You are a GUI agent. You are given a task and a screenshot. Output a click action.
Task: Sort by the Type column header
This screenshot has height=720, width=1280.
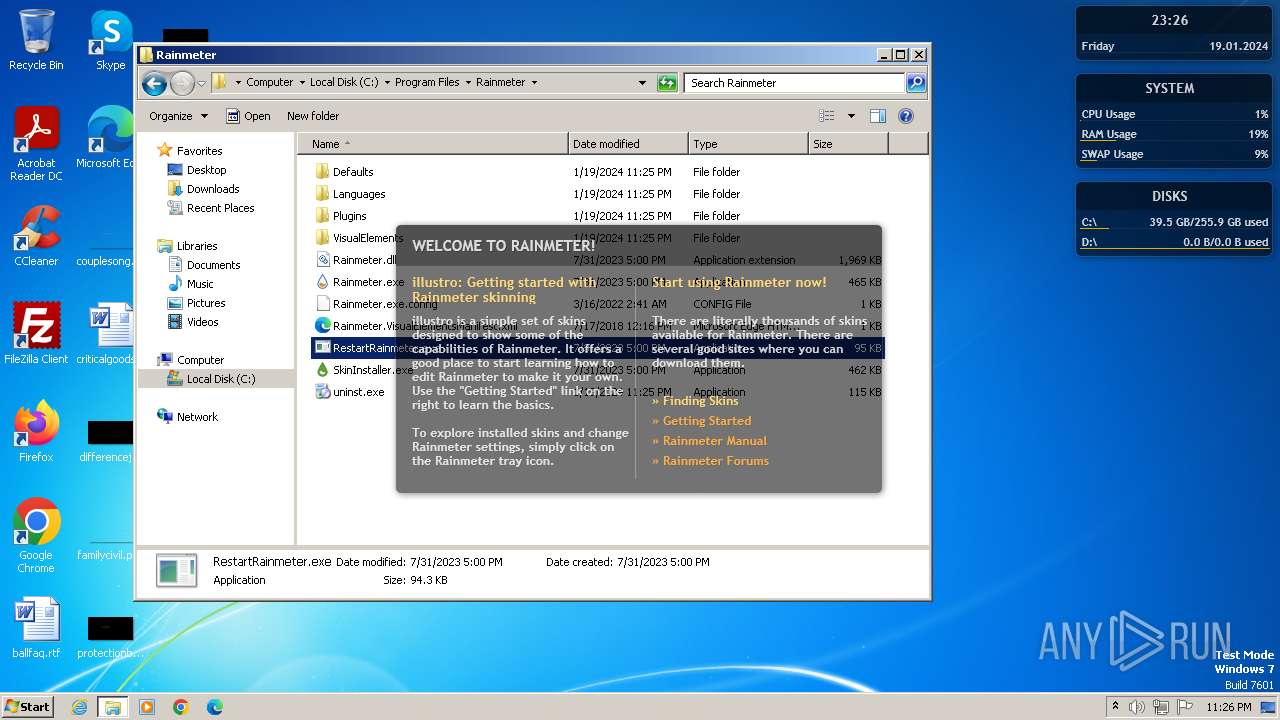[x=748, y=144]
